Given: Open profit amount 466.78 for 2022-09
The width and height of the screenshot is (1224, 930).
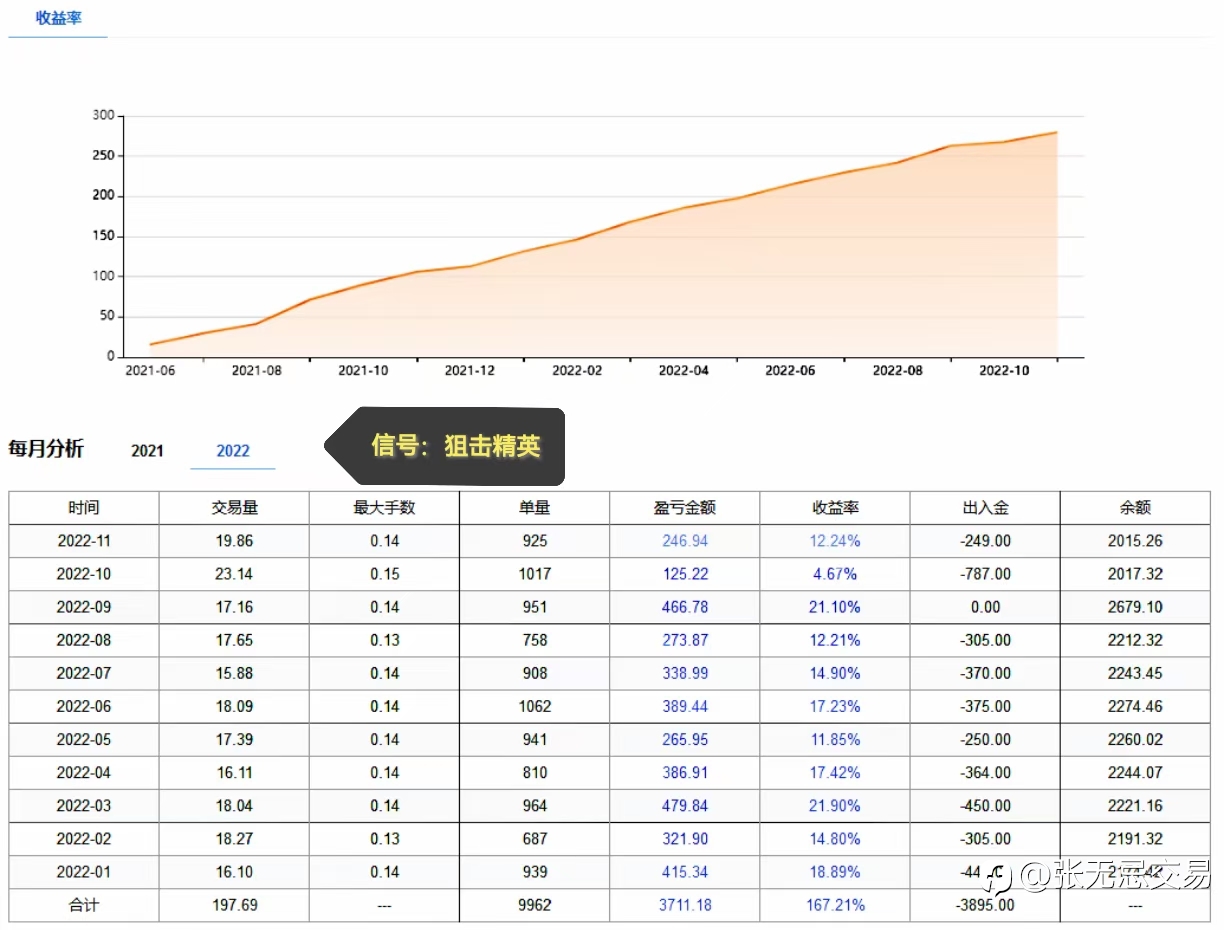Looking at the screenshot, I should (x=685, y=607).
